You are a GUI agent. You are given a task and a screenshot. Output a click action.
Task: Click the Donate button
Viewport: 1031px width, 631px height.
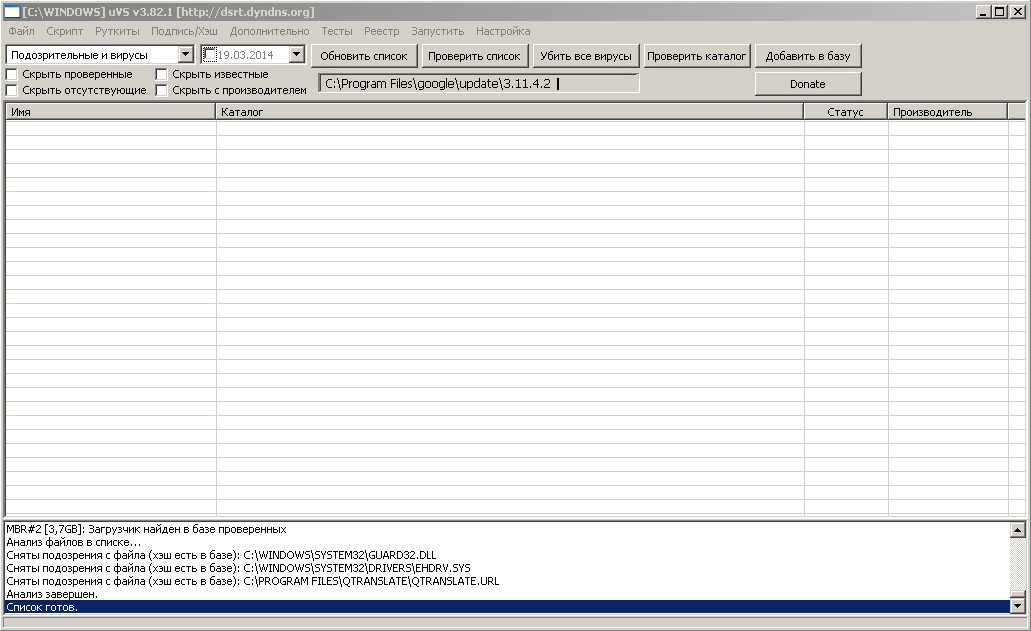point(807,83)
